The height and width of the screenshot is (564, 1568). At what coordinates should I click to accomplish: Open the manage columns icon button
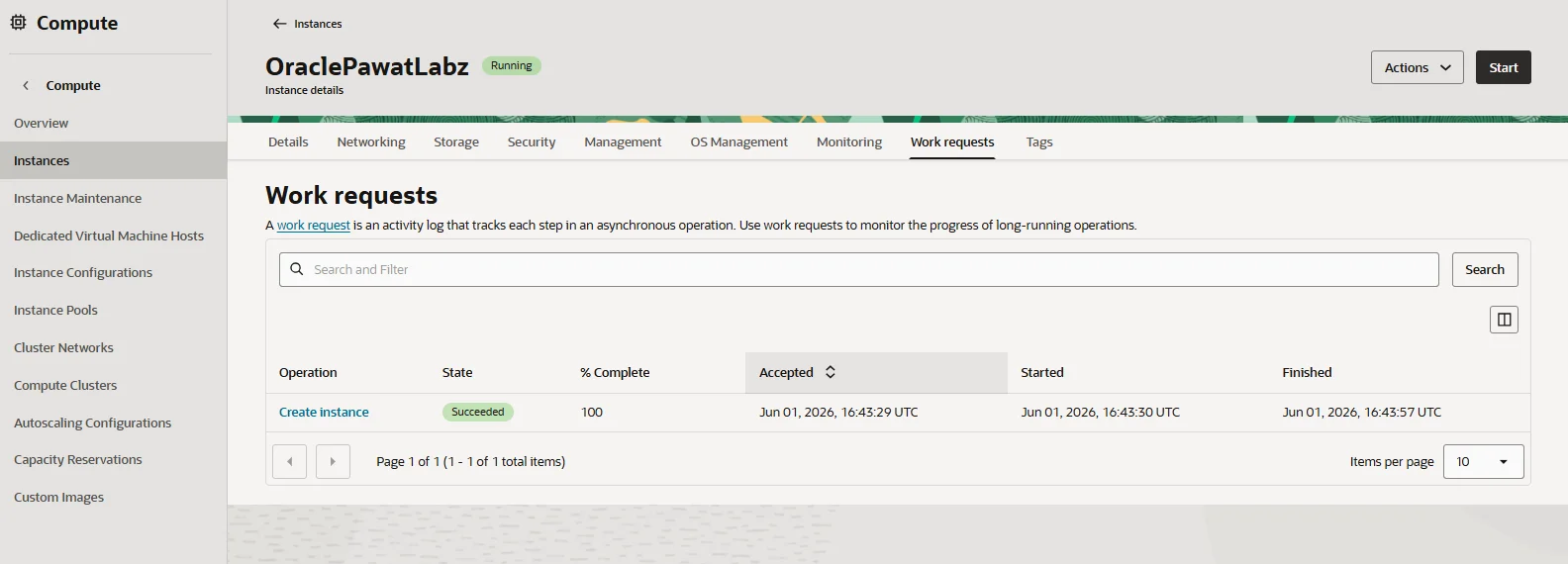point(1504,320)
